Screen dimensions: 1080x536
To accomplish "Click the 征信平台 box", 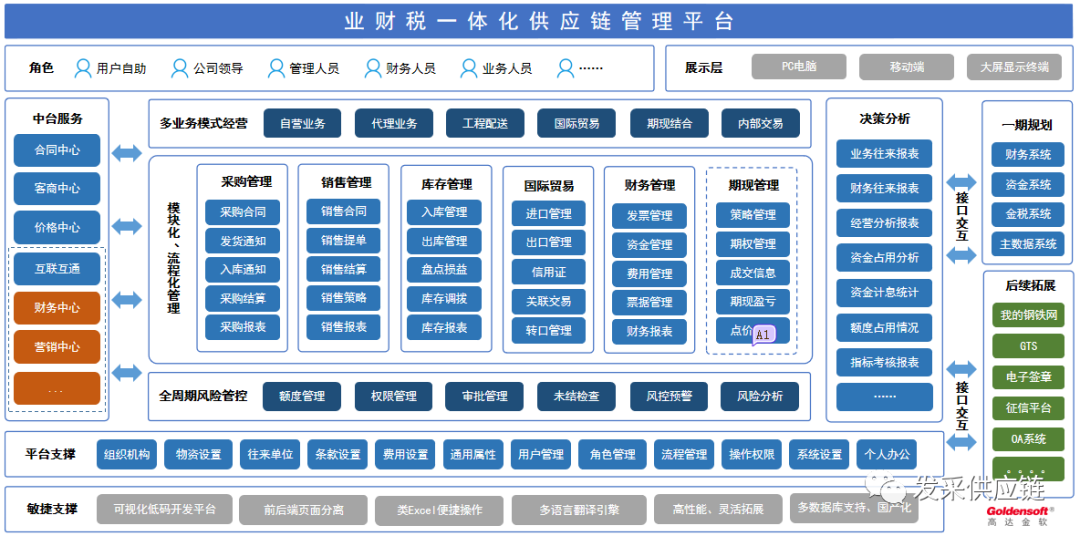I will coord(1028,408).
